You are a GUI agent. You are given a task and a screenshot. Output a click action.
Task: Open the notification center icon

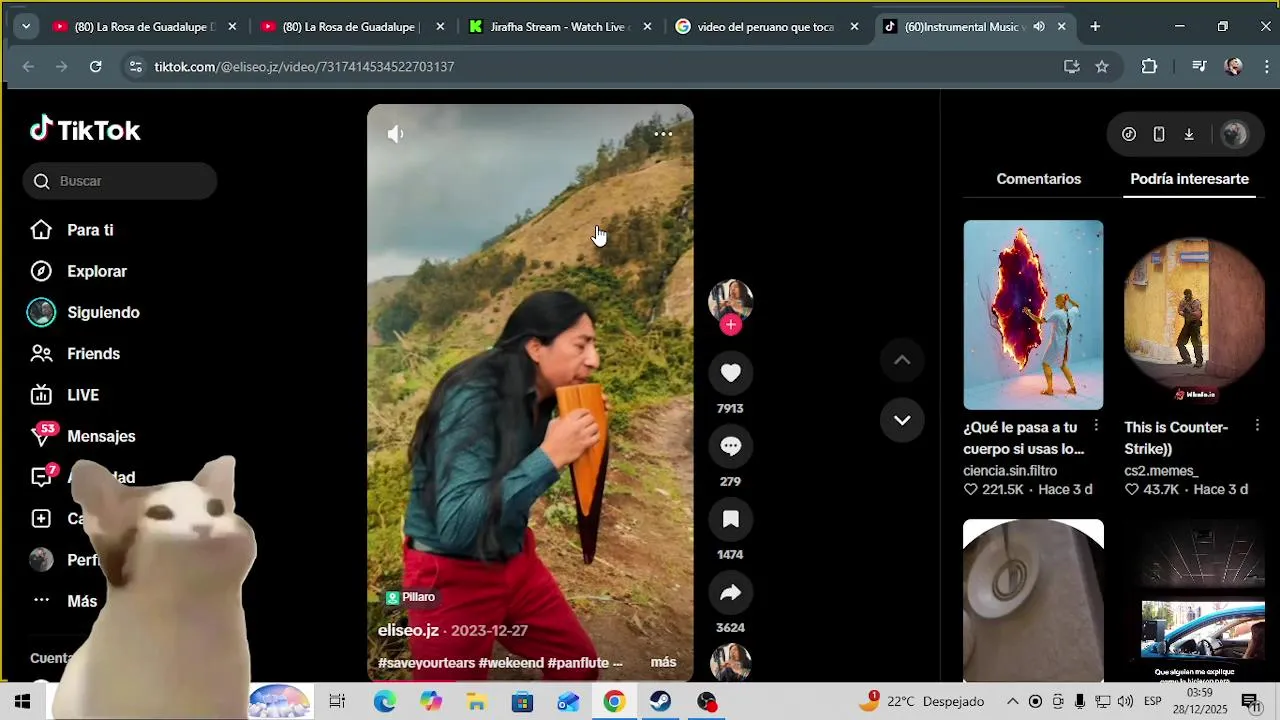(x=1251, y=702)
